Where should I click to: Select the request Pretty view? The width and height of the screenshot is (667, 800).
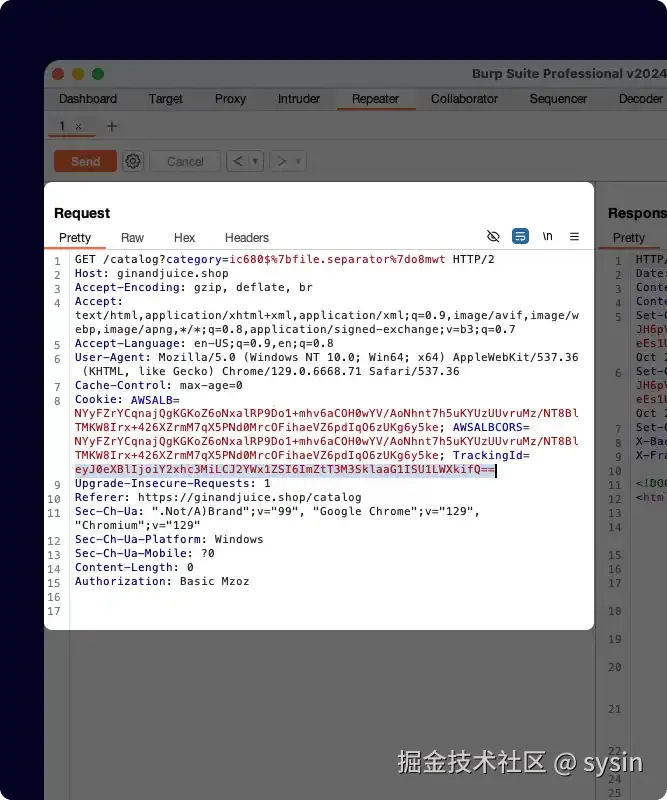75,238
